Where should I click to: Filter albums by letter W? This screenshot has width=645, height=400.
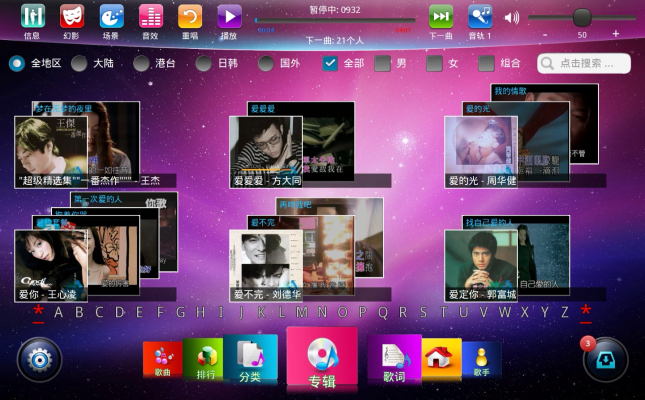pyautogui.click(x=504, y=312)
